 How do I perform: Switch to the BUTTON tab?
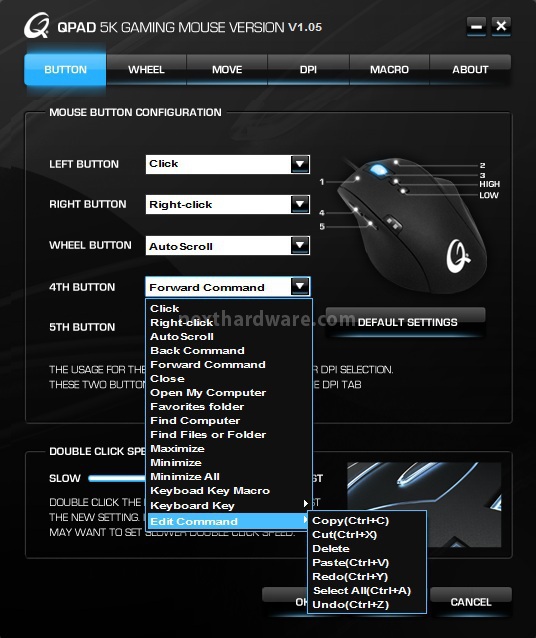pyautogui.click(x=65, y=70)
